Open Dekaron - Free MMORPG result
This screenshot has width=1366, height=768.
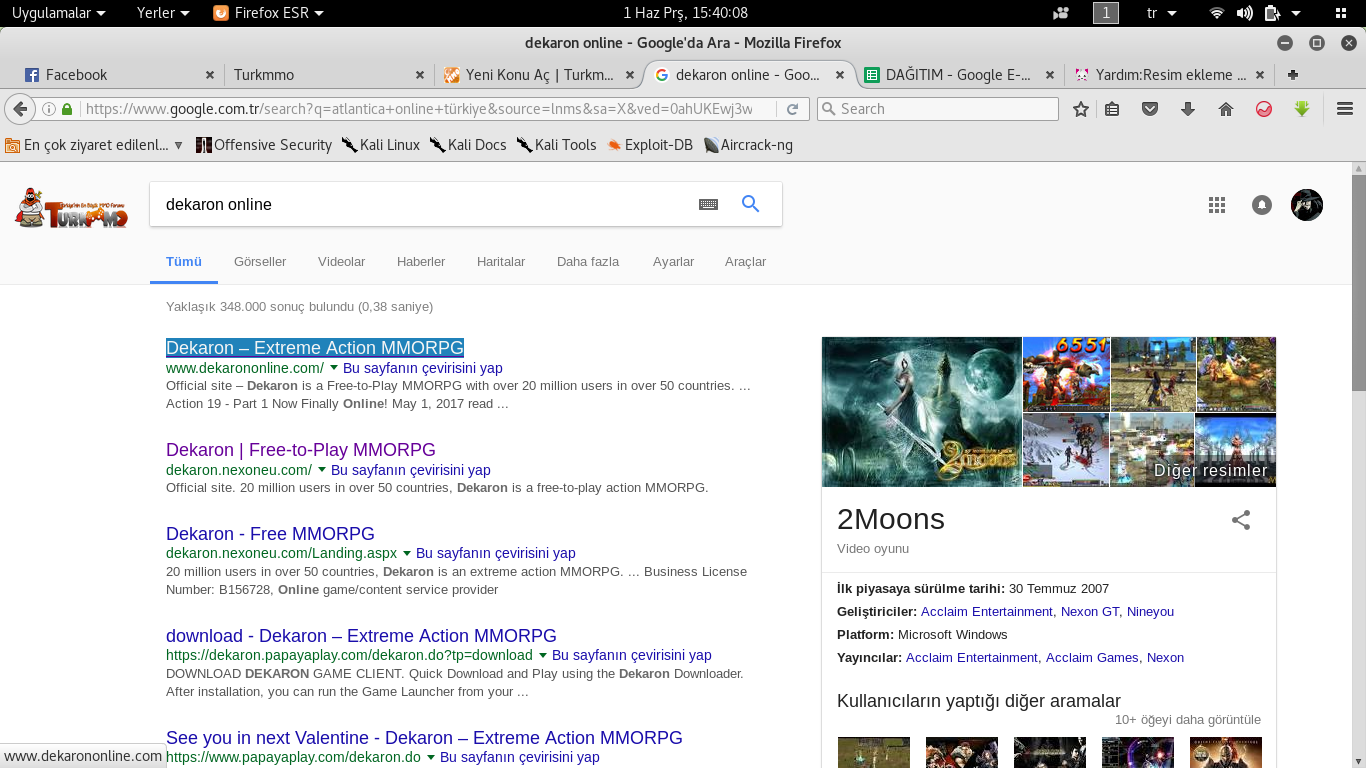click(x=270, y=534)
